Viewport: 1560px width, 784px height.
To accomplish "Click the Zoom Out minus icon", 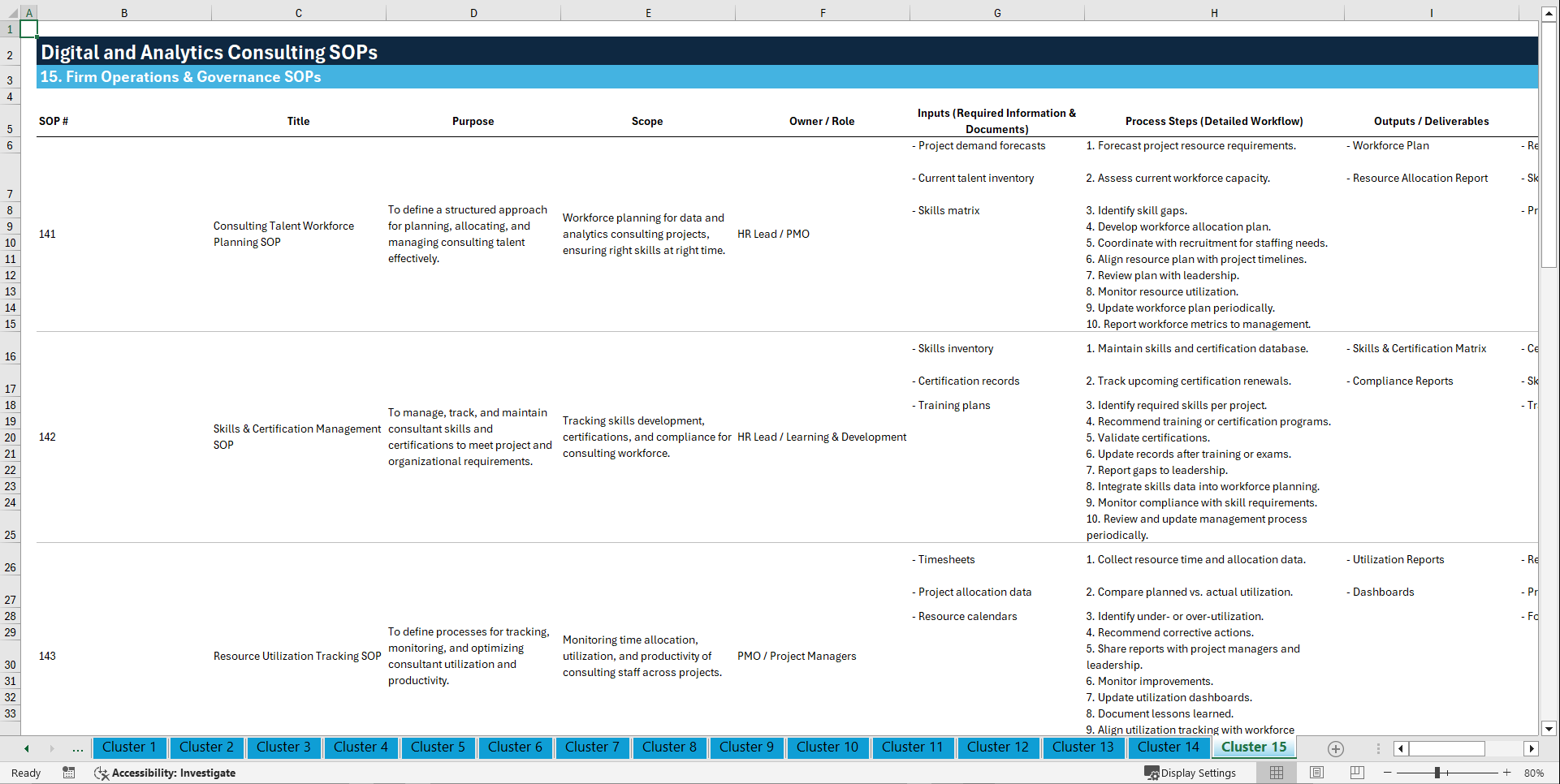I will tap(1388, 773).
